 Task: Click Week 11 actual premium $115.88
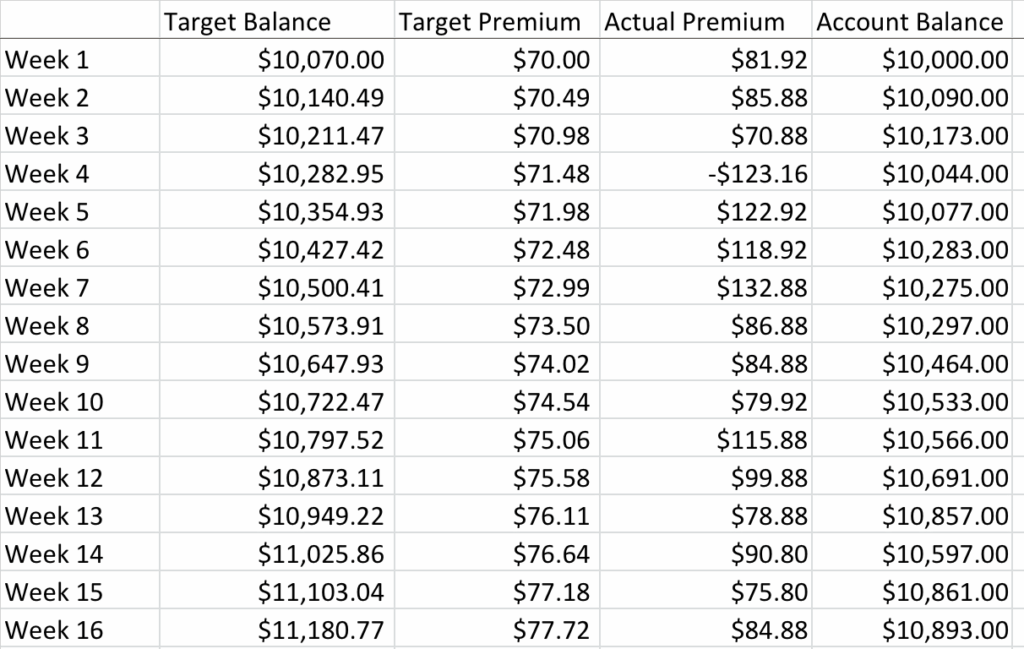(x=762, y=440)
